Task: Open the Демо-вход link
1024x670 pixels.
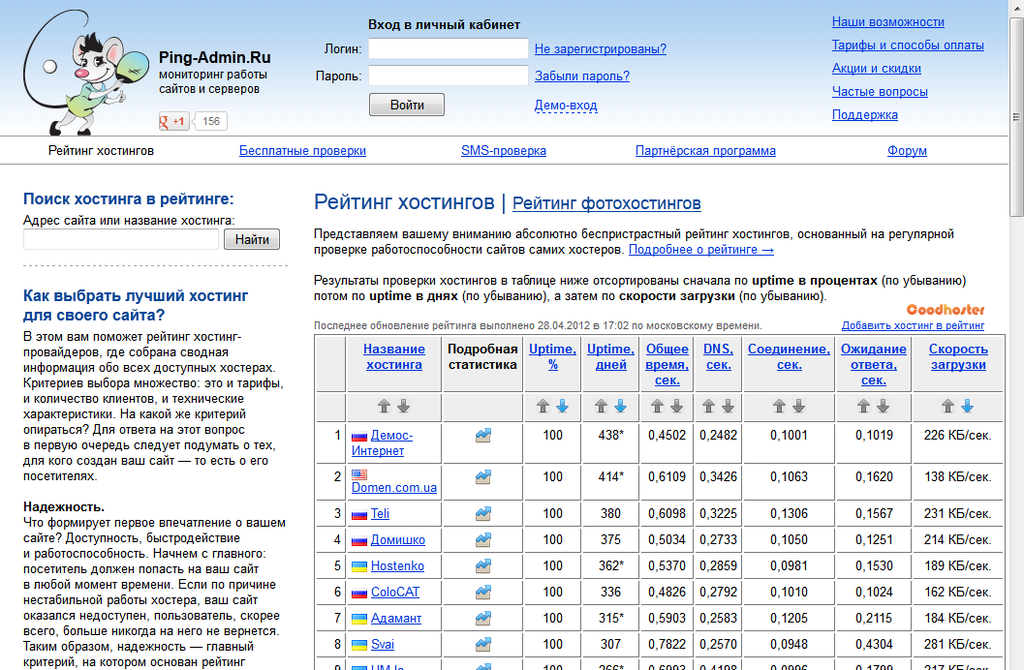Action: (566, 105)
